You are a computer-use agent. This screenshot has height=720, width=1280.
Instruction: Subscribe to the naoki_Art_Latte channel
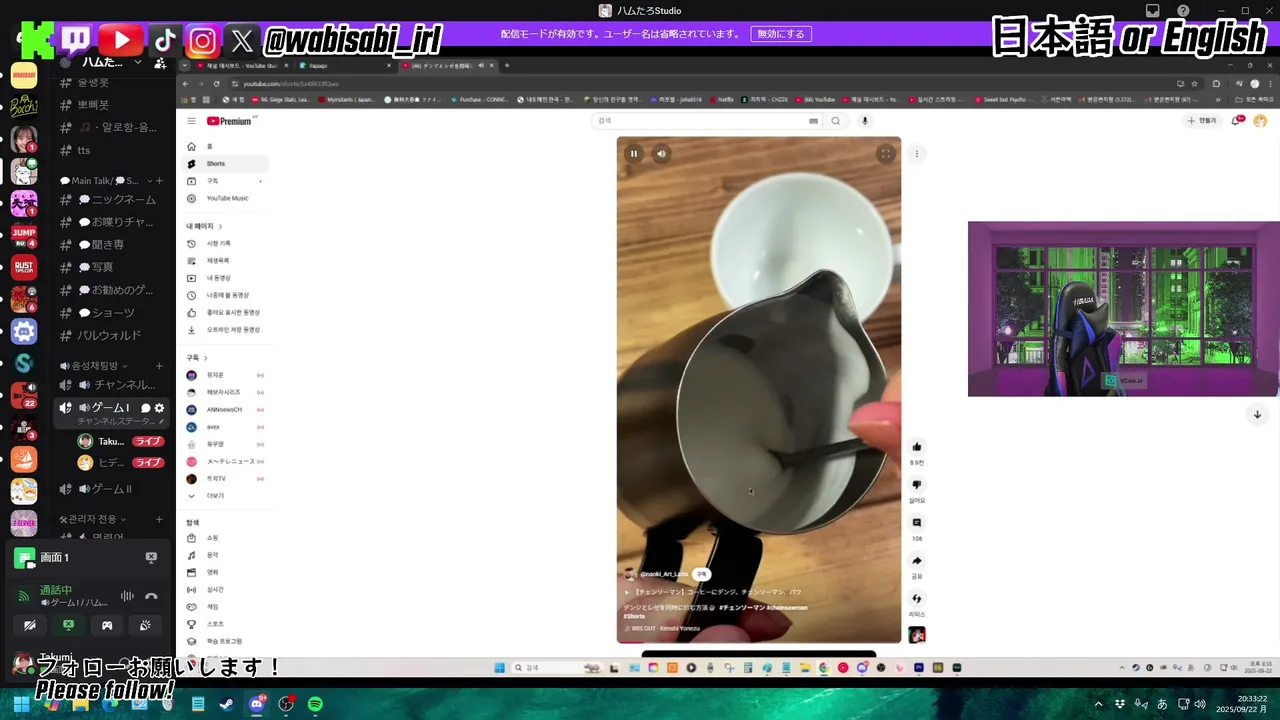pos(702,574)
